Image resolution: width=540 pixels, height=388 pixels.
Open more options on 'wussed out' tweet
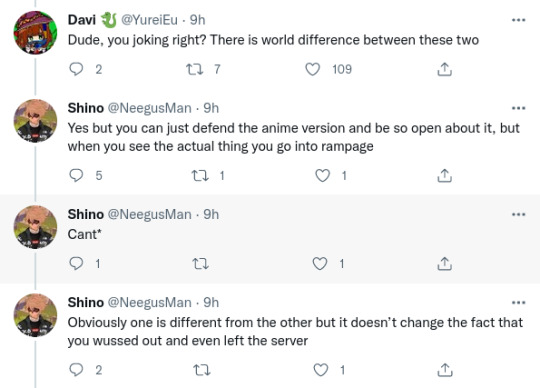pos(518,303)
